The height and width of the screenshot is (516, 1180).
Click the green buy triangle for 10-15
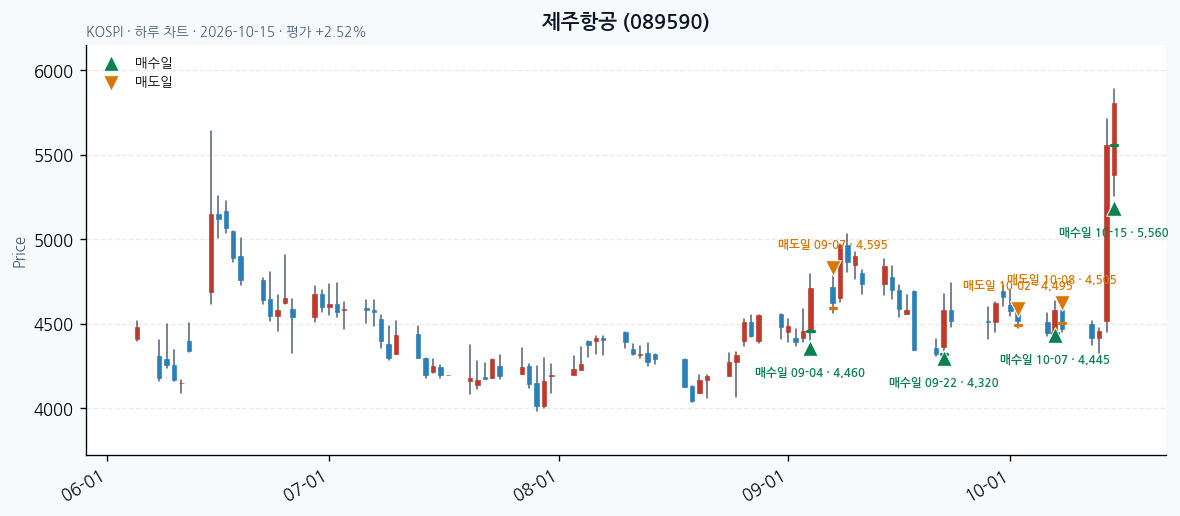(x=1115, y=209)
